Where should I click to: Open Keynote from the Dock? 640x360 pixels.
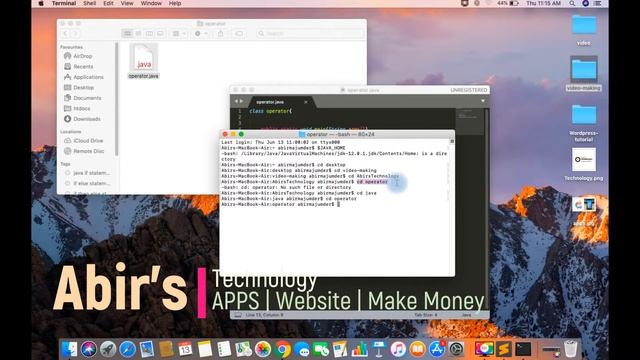click(x=379, y=349)
